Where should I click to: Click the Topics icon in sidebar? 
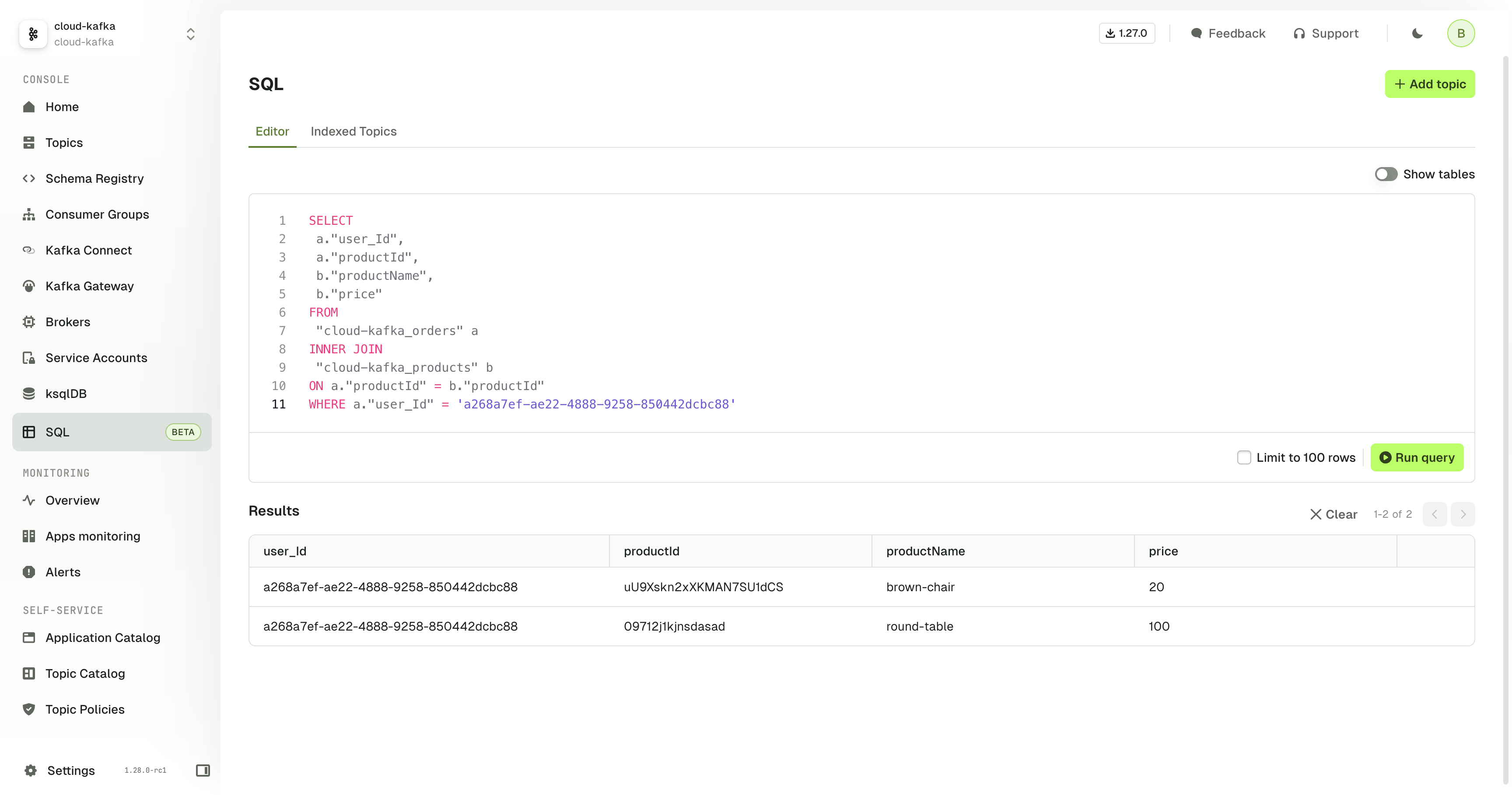[x=29, y=143]
